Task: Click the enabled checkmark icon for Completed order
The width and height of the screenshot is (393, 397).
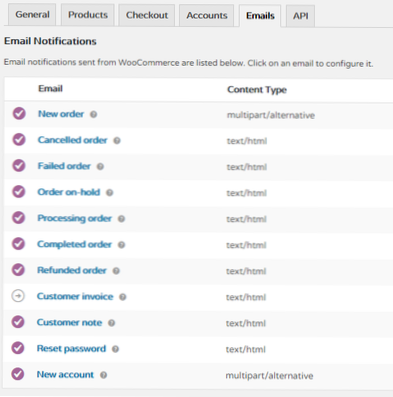Action: point(18,244)
